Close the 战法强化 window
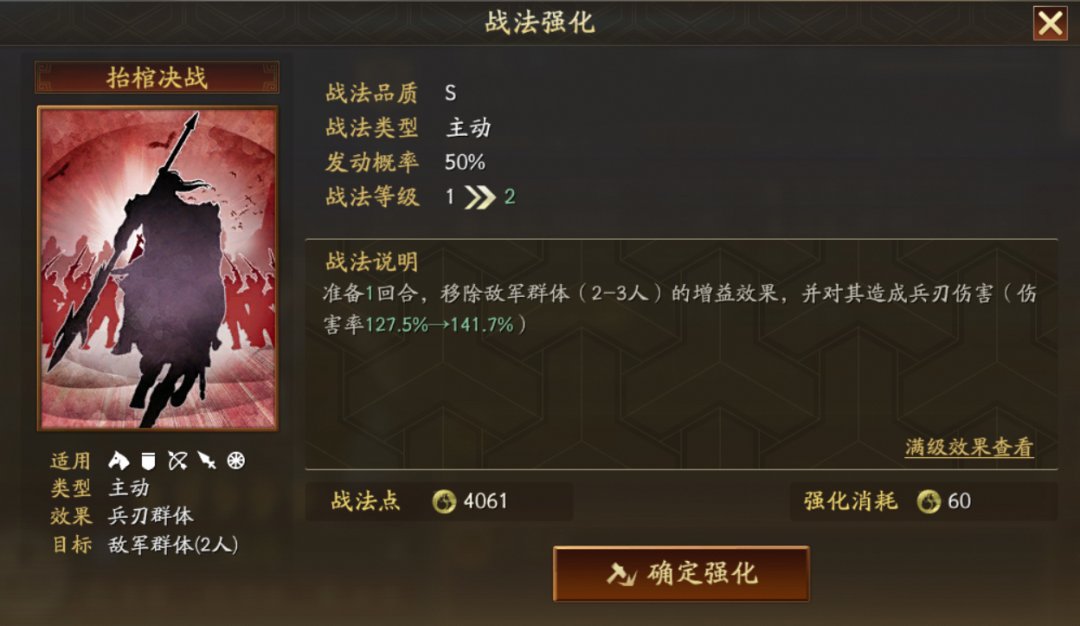Viewport: 1080px width, 626px height. [x=1050, y=23]
